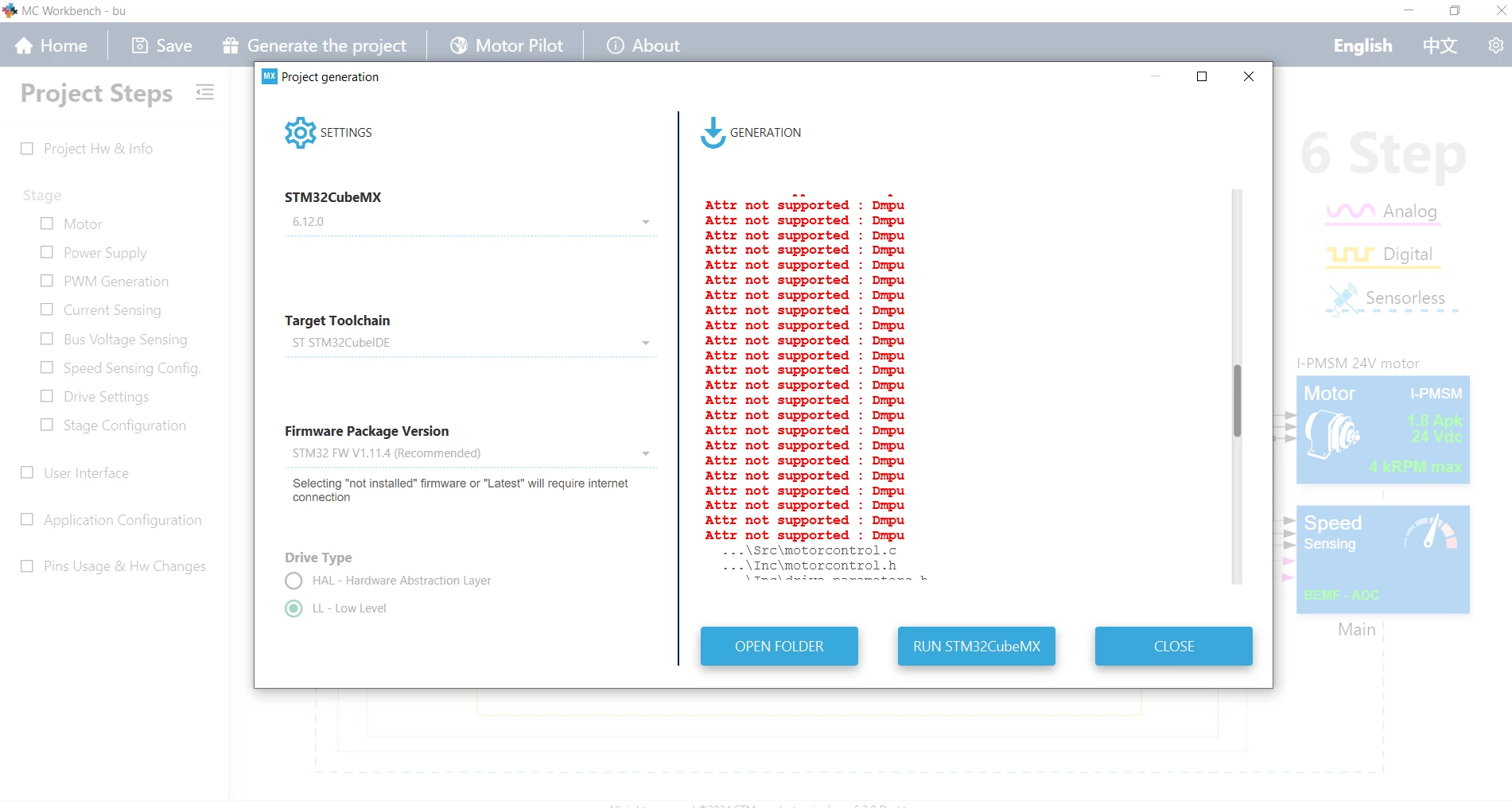Image resolution: width=1512 pixels, height=808 pixels.
Task: Click the firmware internet connection note
Action: click(460, 490)
